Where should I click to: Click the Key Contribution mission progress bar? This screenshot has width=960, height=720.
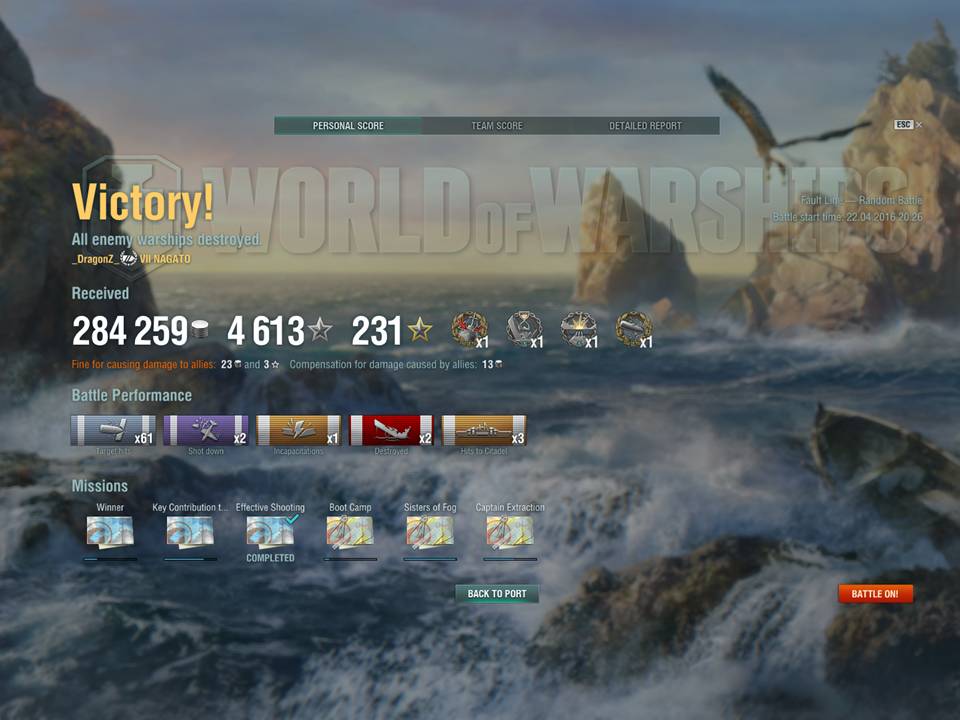coord(190,559)
